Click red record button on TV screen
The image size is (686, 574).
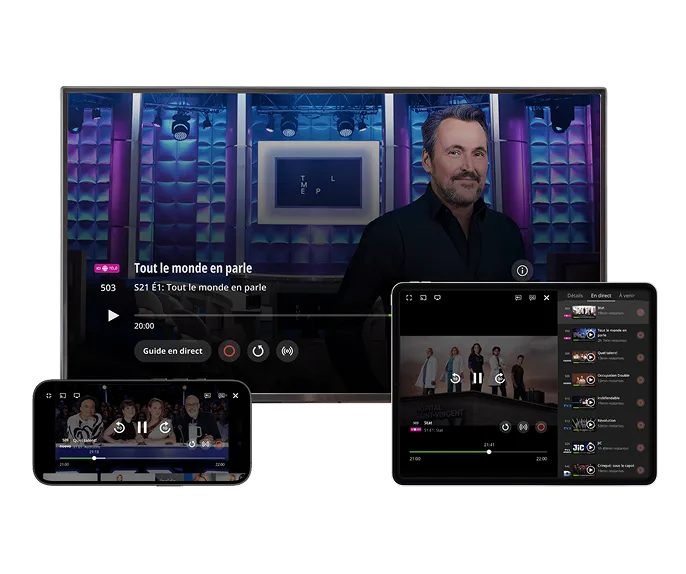229,351
